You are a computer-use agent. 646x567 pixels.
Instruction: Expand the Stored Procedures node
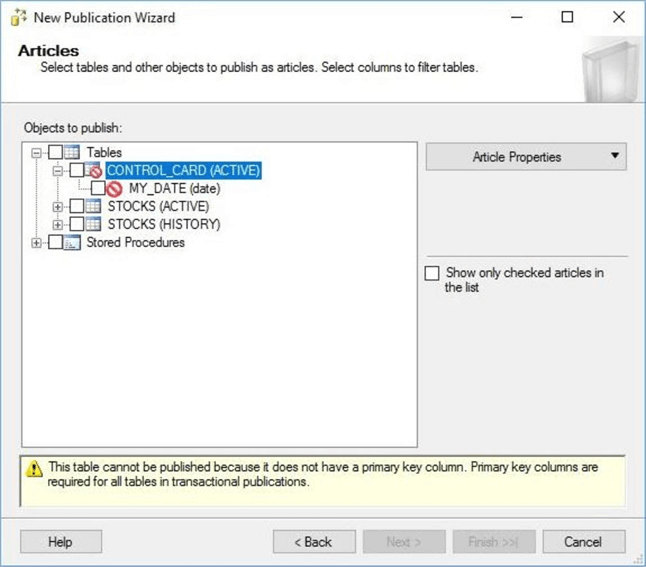36,243
